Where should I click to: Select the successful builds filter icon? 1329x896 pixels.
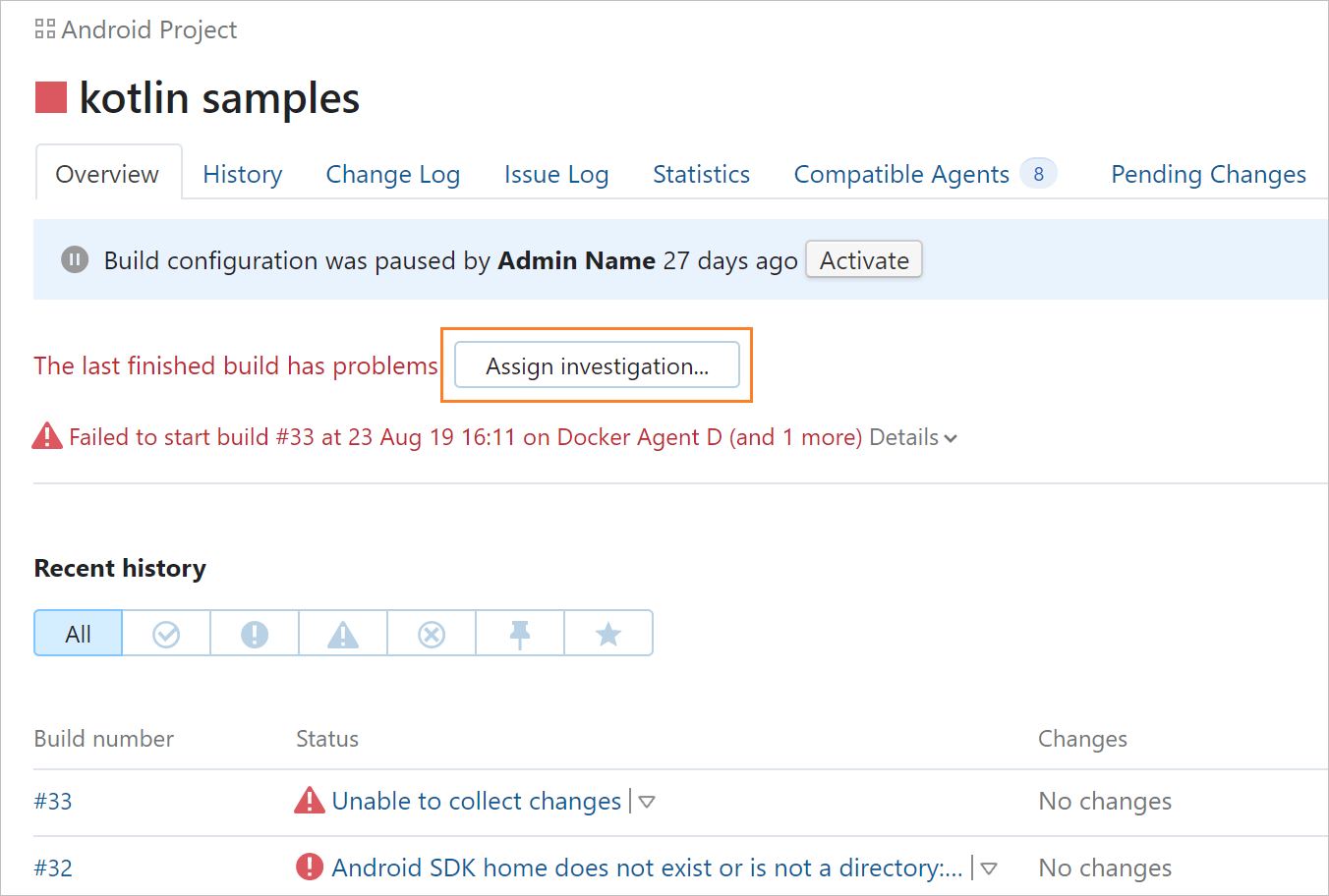tap(165, 633)
